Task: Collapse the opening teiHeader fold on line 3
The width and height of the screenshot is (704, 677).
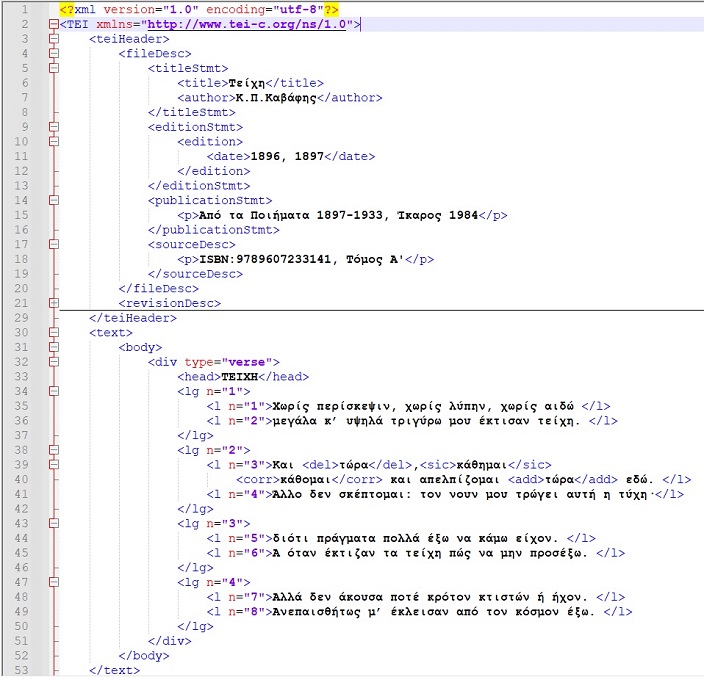Action: (x=54, y=39)
